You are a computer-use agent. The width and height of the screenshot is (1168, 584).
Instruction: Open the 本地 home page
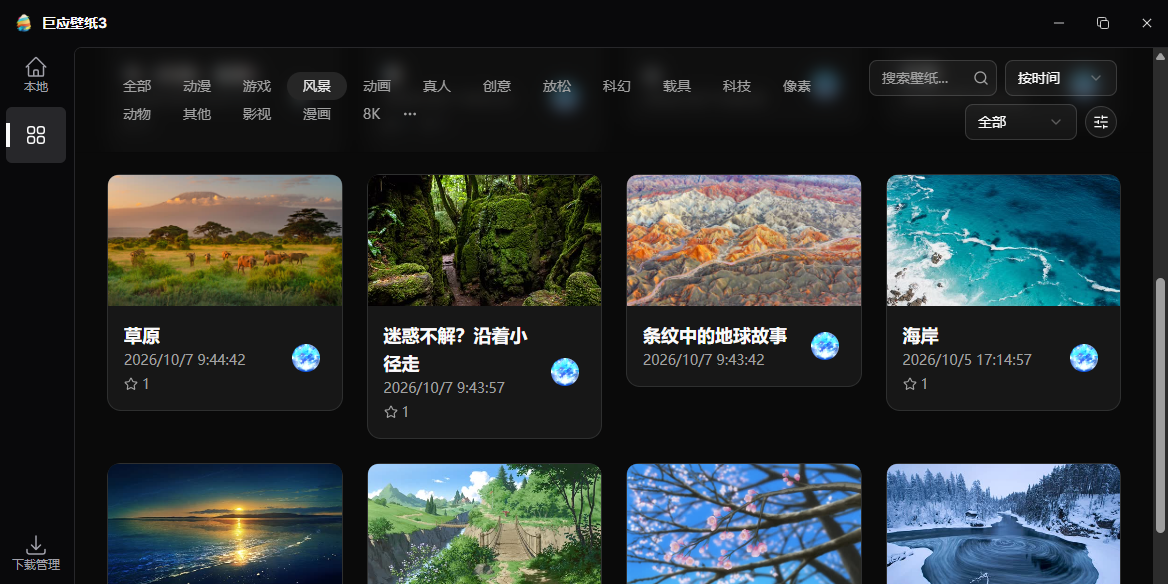coord(36,75)
